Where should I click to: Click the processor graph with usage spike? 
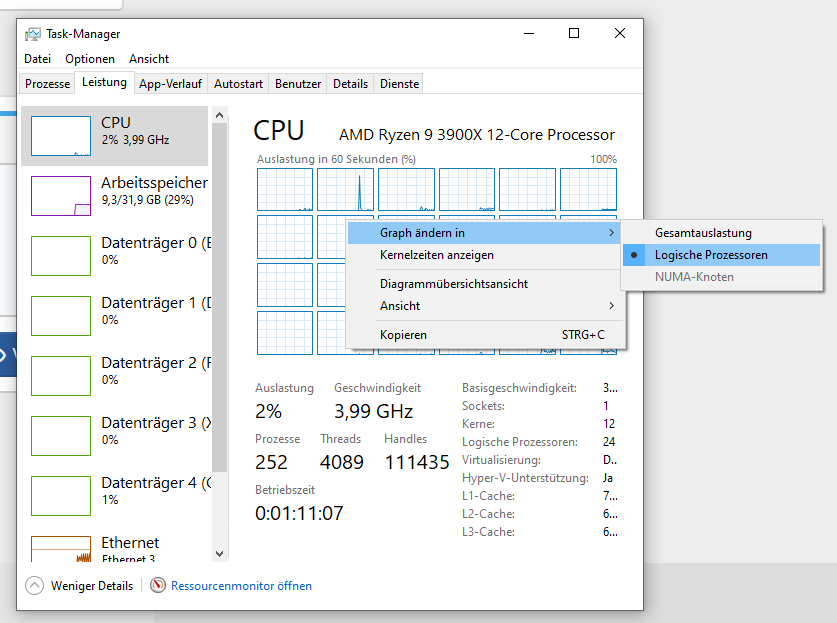point(345,190)
